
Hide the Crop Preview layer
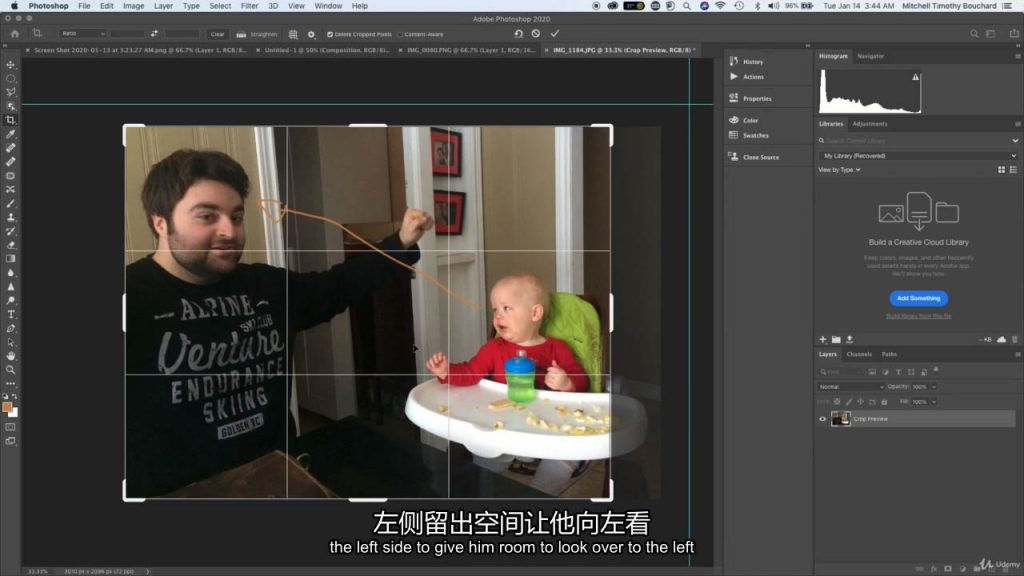pyautogui.click(x=822, y=419)
